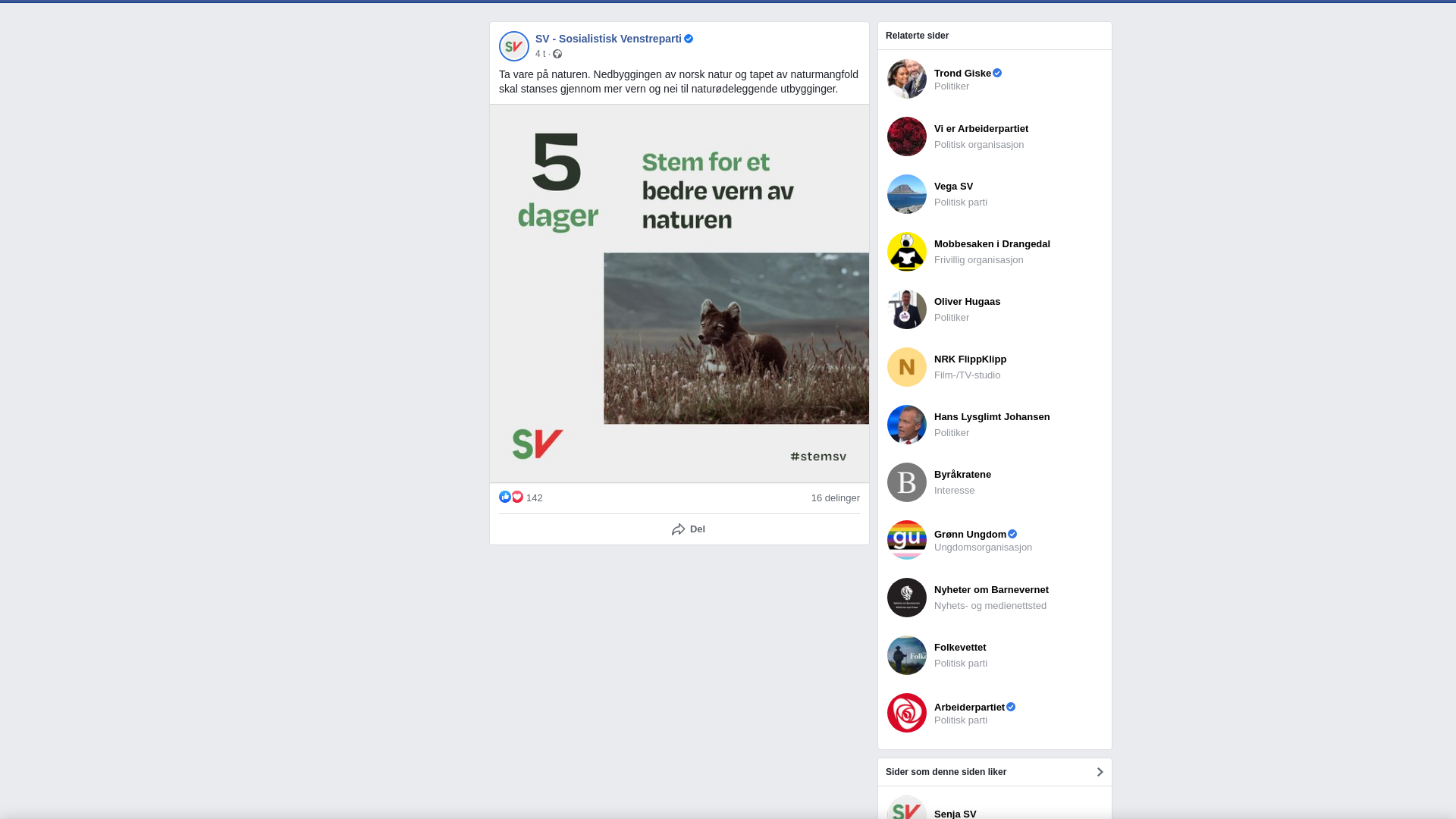Viewport: 1456px width, 819px height.
Task: Open Mobbesaken i Drangedal page link
Action: (992, 244)
